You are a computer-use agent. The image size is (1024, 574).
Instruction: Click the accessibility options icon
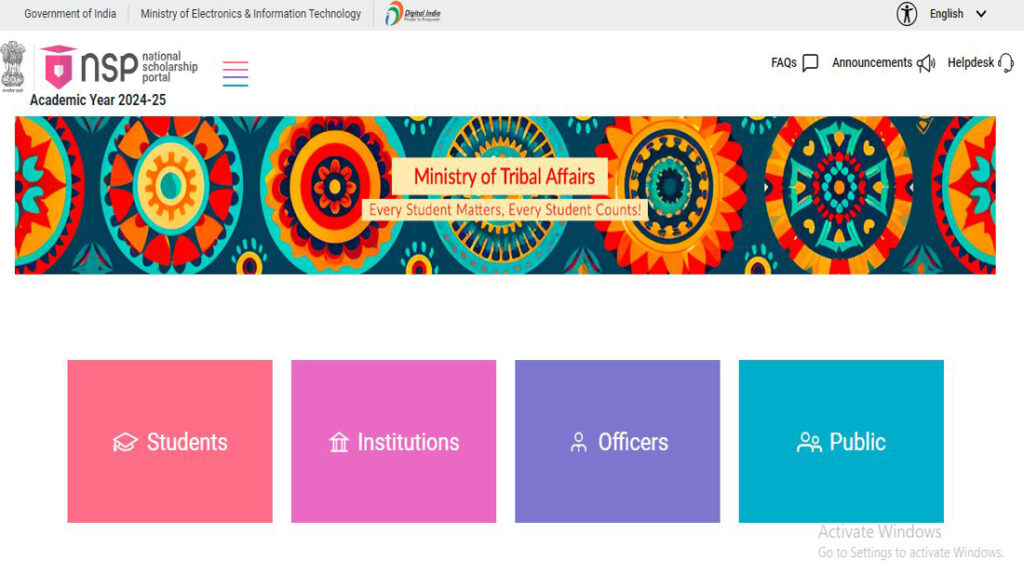906,14
